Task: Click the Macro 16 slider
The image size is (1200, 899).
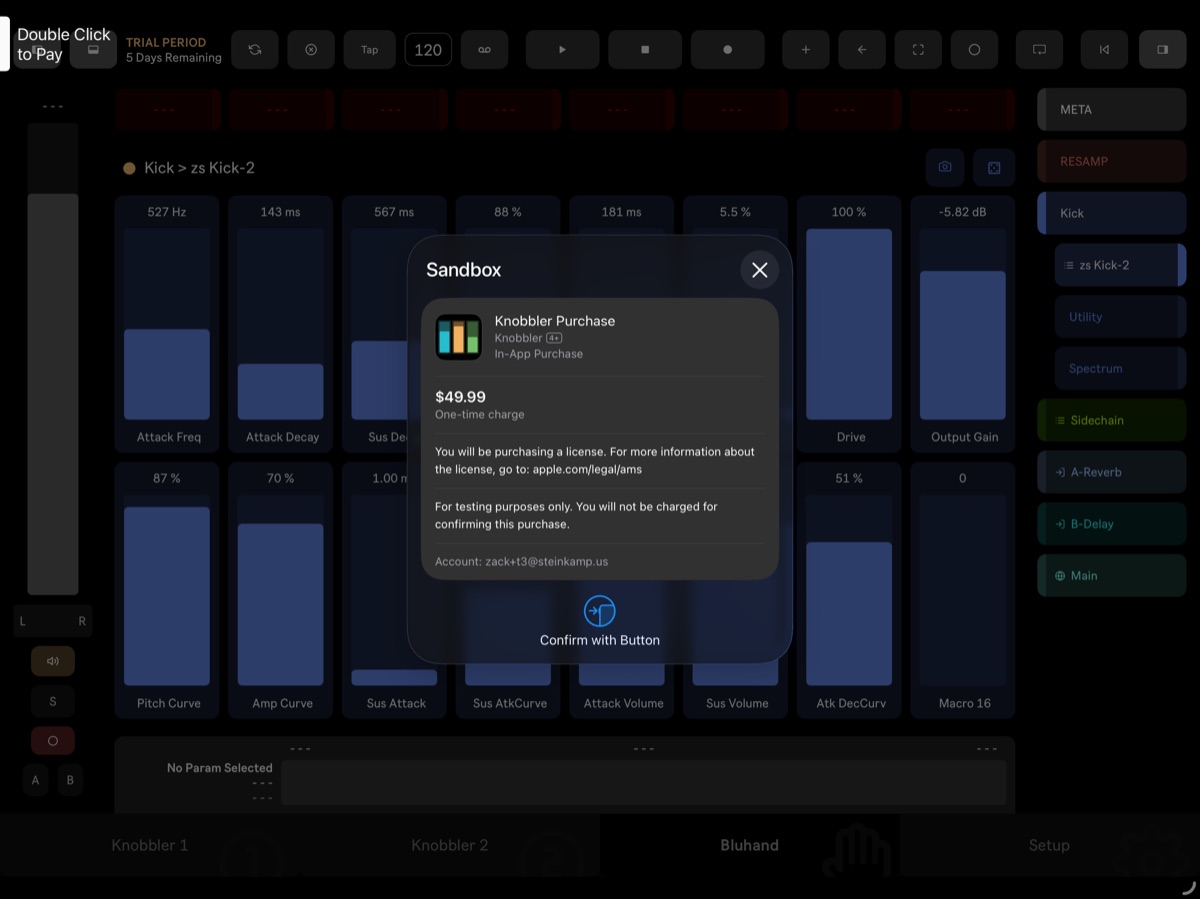Action: click(963, 590)
